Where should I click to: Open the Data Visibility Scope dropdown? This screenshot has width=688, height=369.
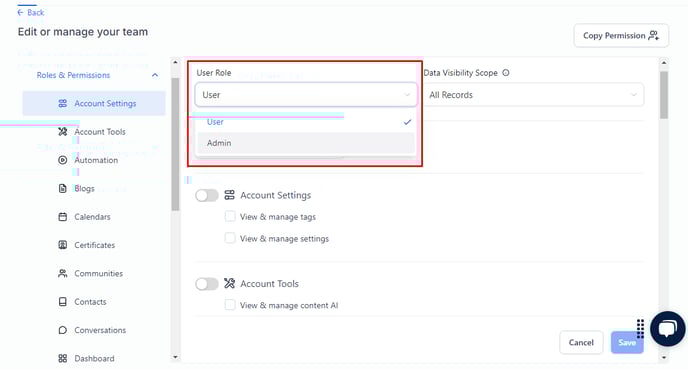(x=534, y=95)
